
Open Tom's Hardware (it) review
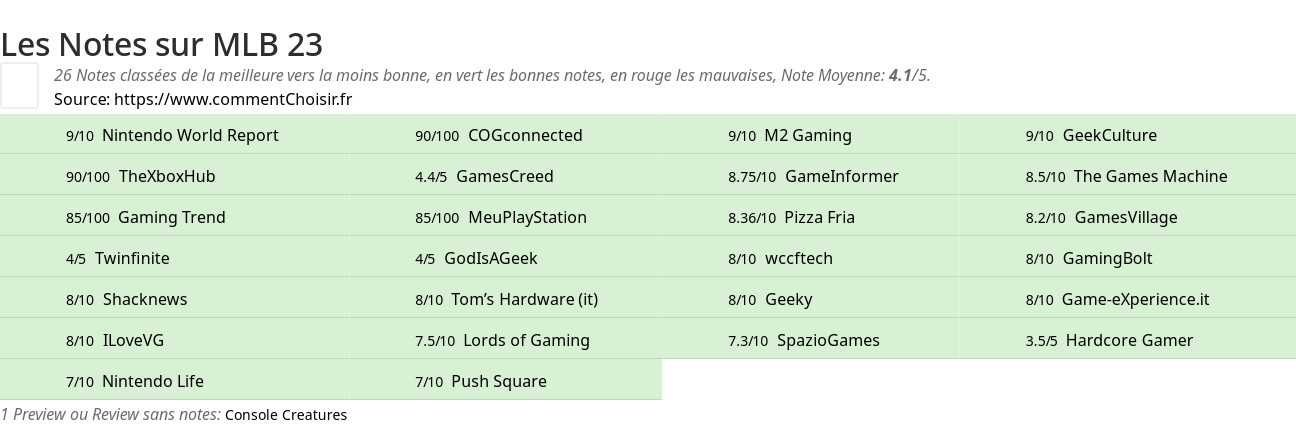tap(524, 299)
